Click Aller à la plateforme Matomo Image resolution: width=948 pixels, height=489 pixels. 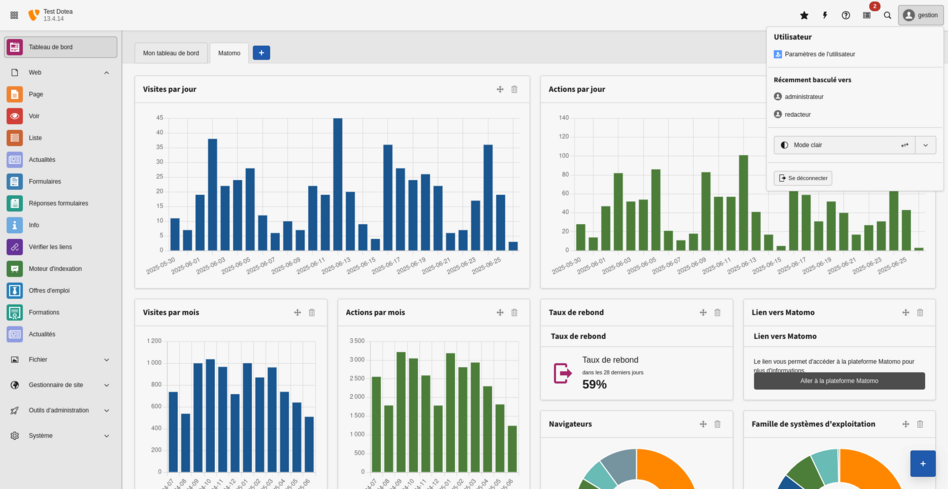pos(839,381)
